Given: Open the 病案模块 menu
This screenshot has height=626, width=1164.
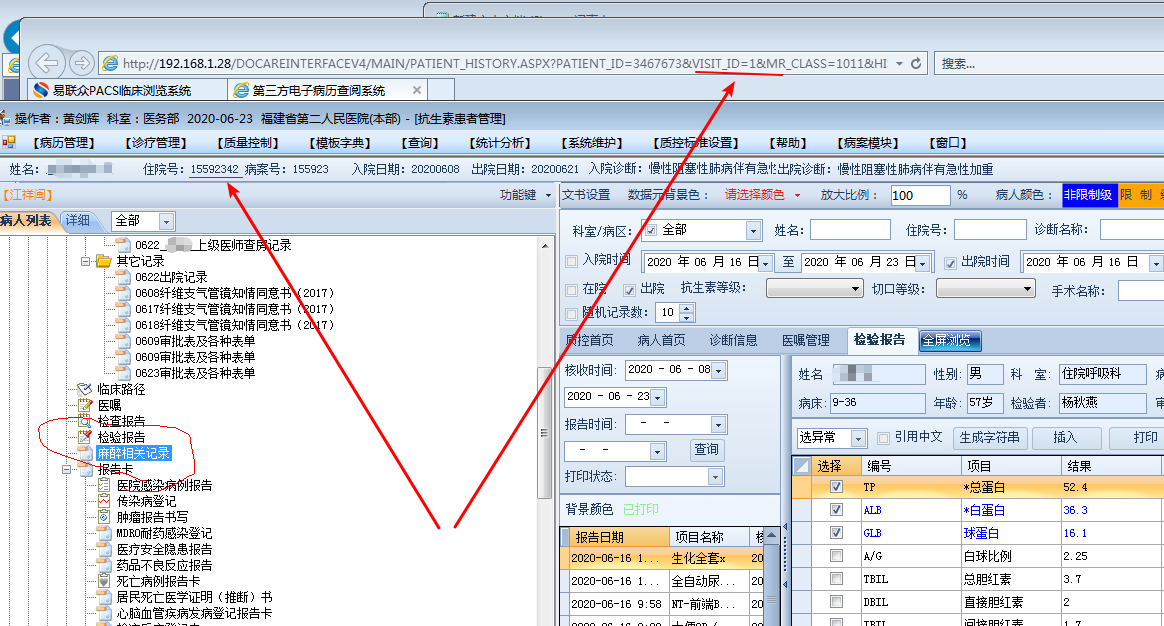Looking at the screenshot, I should coord(869,143).
